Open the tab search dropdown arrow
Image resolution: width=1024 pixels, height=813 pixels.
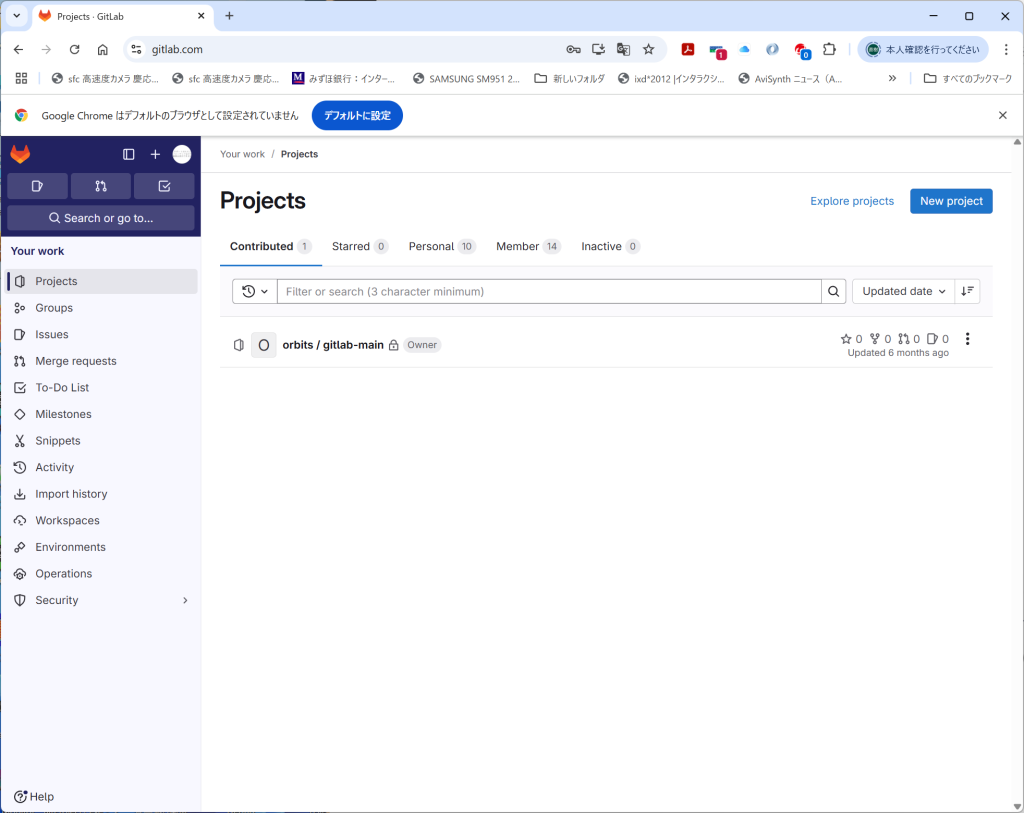point(16,16)
